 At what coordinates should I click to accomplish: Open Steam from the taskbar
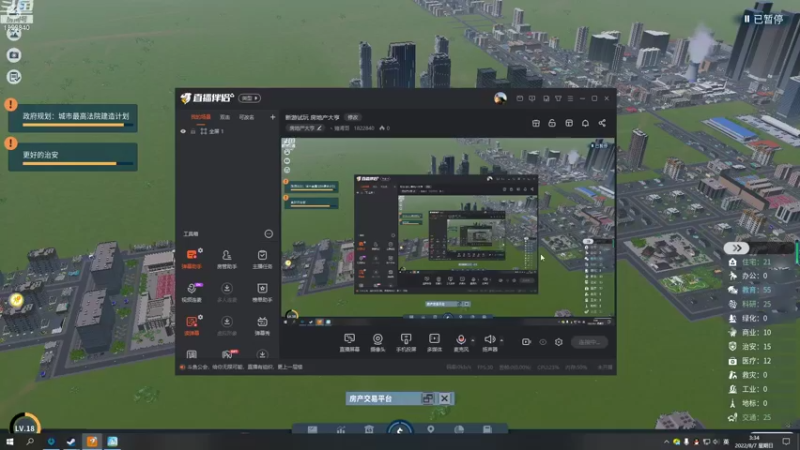click(x=71, y=442)
